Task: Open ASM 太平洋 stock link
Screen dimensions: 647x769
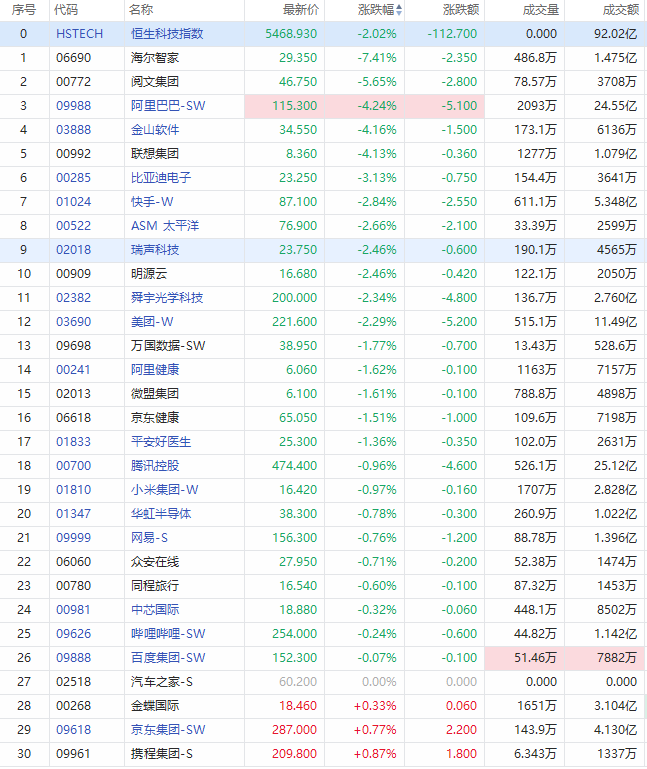Action: pyautogui.click(x=165, y=226)
